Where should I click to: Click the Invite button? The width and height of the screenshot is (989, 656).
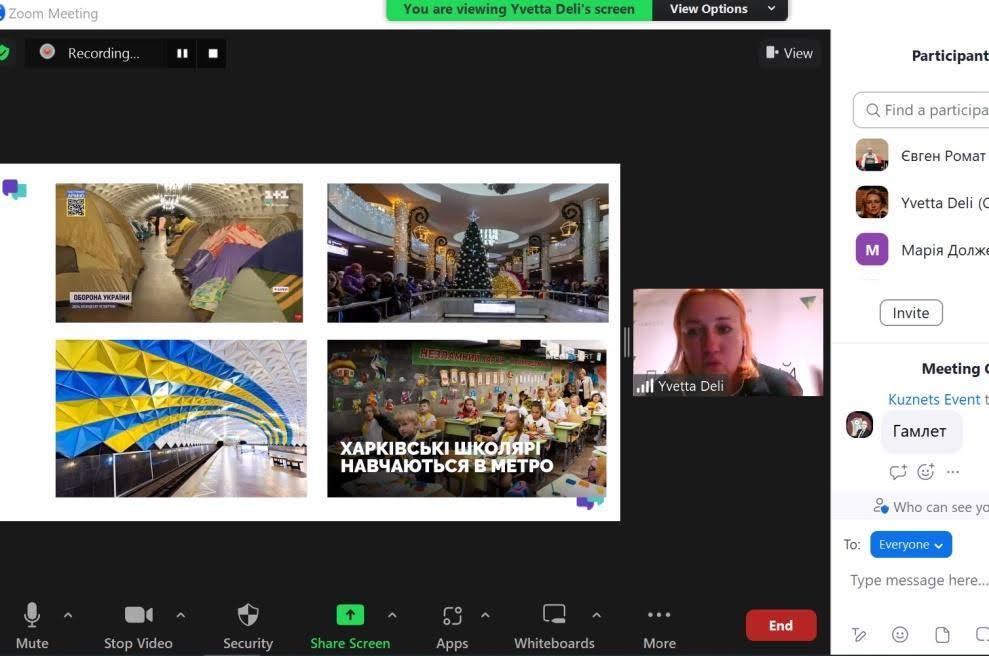(910, 313)
